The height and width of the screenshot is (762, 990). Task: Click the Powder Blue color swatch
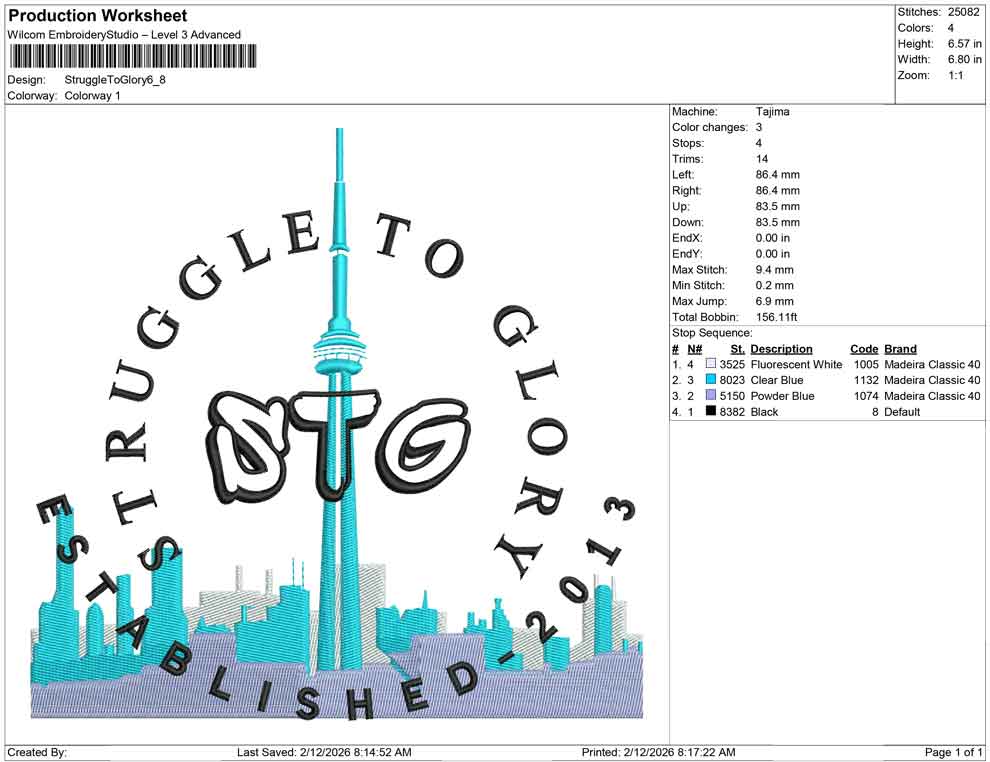pos(711,396)
